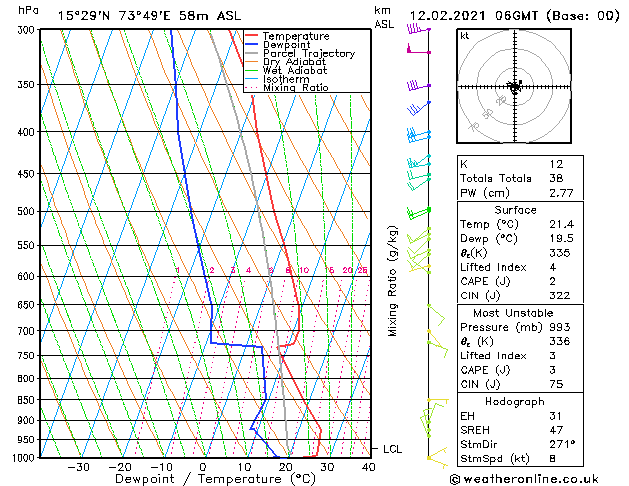Click the yellow wind barb at 850 hPa

[x=438, y=400]
